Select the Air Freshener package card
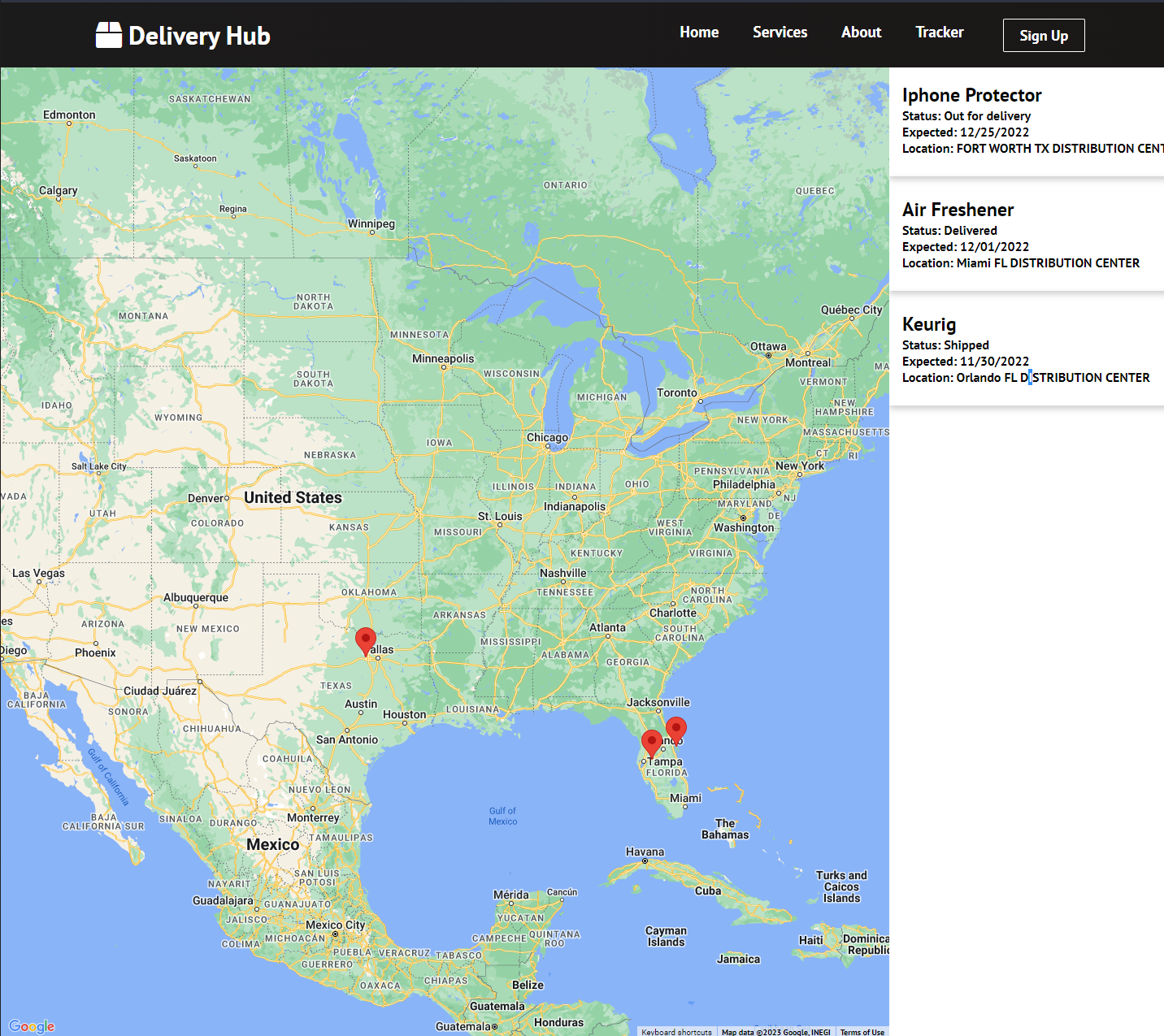Viewport: 1164px width, 1036px height. (1026, 236)
